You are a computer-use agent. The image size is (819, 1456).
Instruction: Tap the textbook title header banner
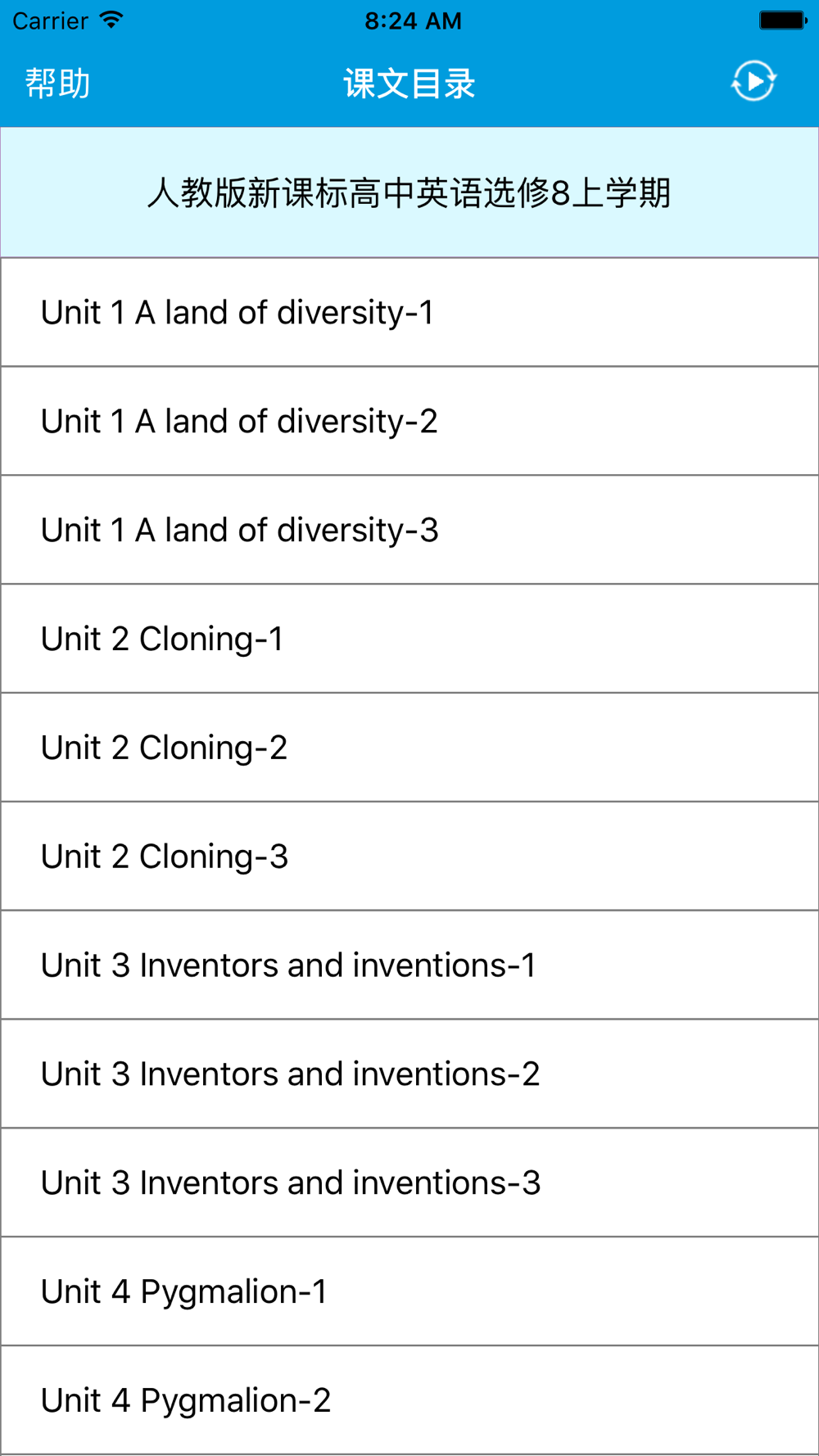409,192
